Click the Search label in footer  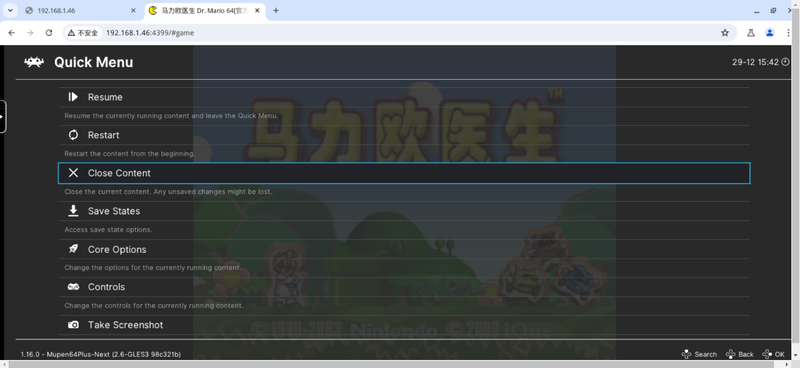pos(706,354)
